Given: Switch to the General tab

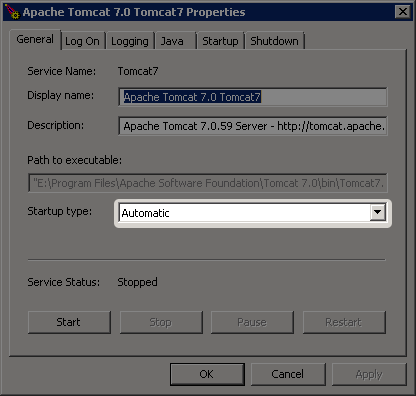Looking at the screenshot, I should [x=35, y=39].
